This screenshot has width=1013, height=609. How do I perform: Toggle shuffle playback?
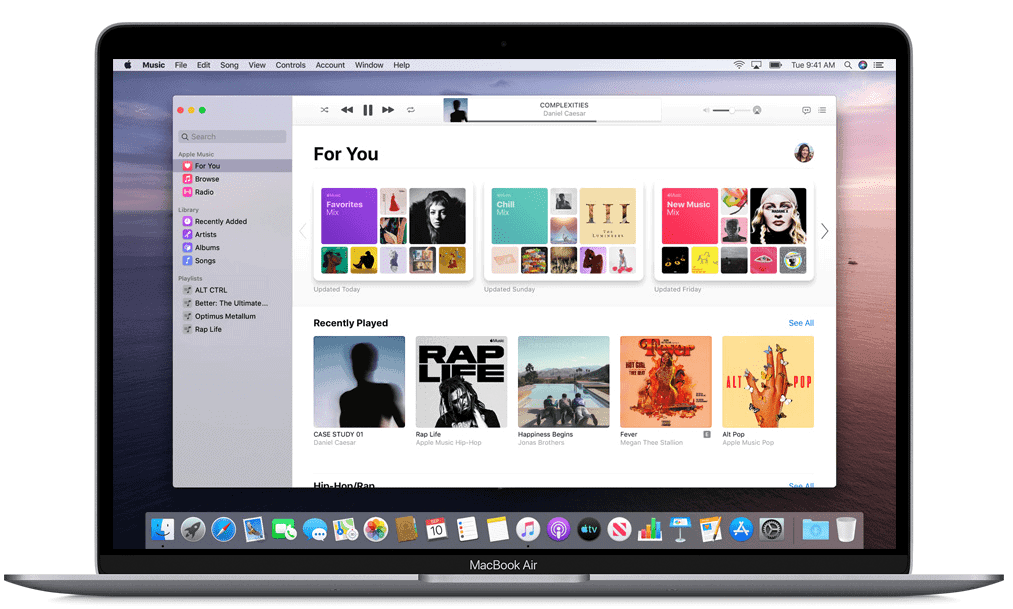pos(324,110)
